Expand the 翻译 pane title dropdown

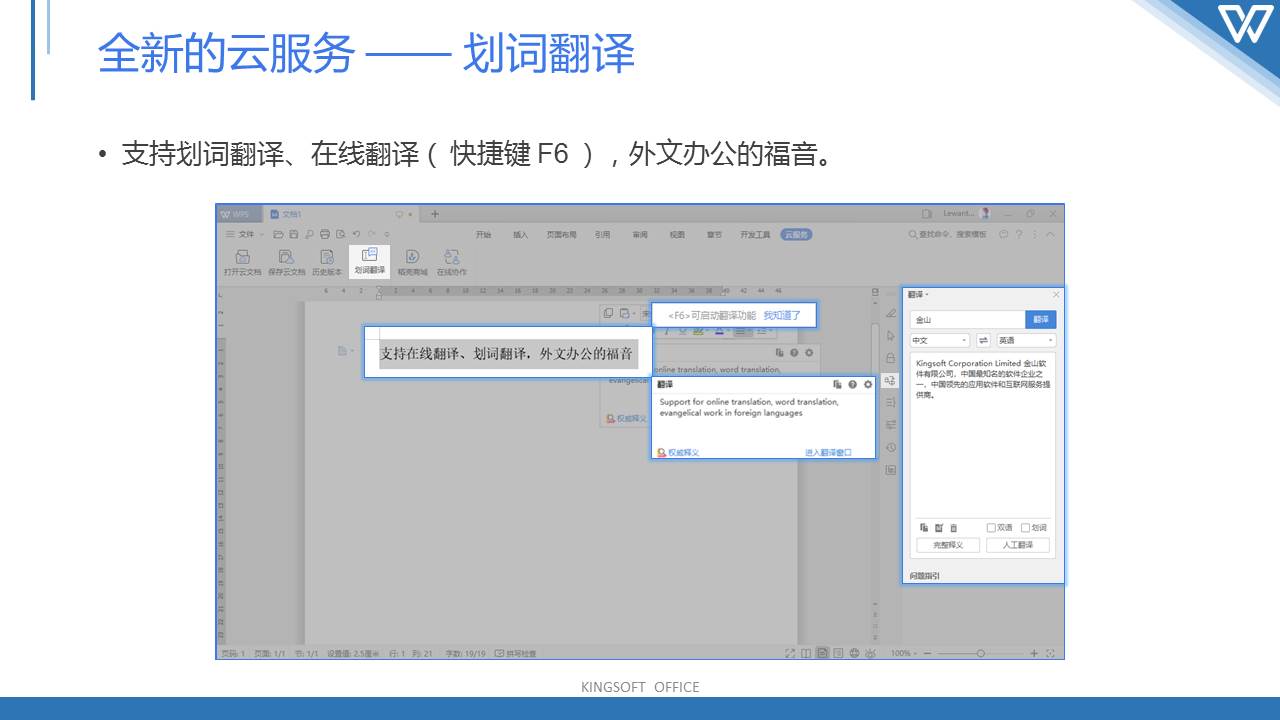918,294
